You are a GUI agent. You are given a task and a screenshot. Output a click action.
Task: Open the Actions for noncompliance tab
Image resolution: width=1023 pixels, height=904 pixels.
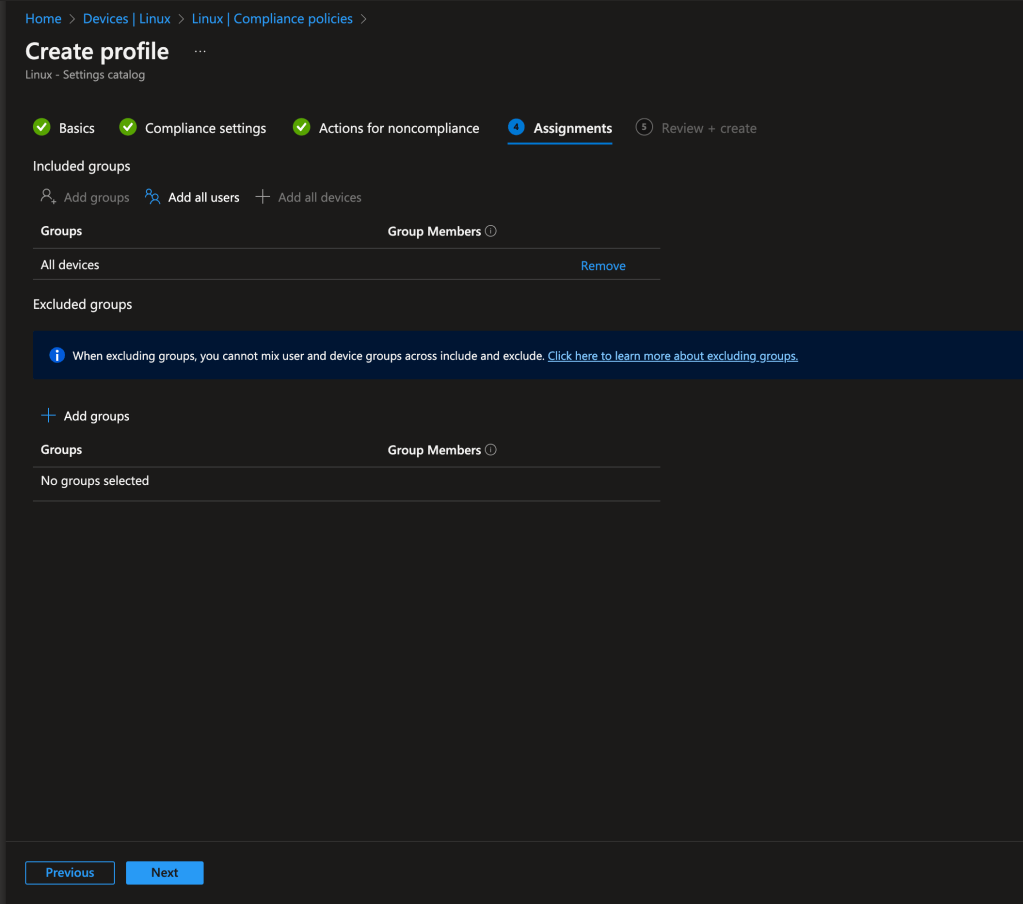[x=398, y=128]
